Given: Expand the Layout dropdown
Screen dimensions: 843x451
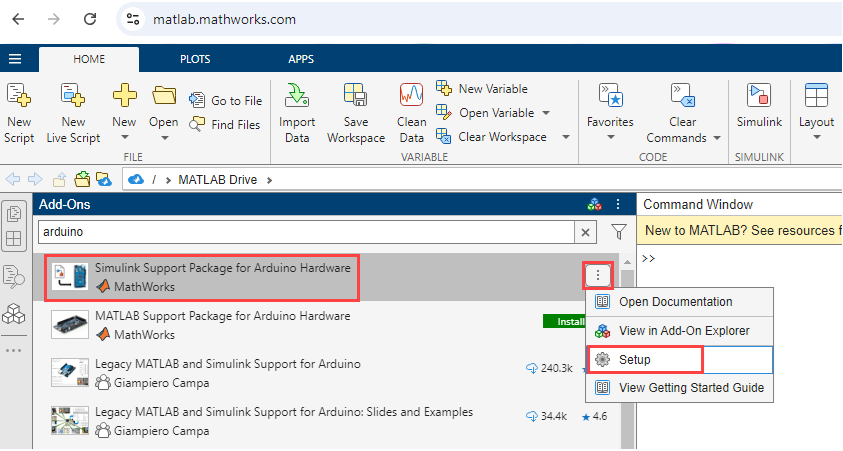Looking at the screenshot, I should tap(816, 138).
